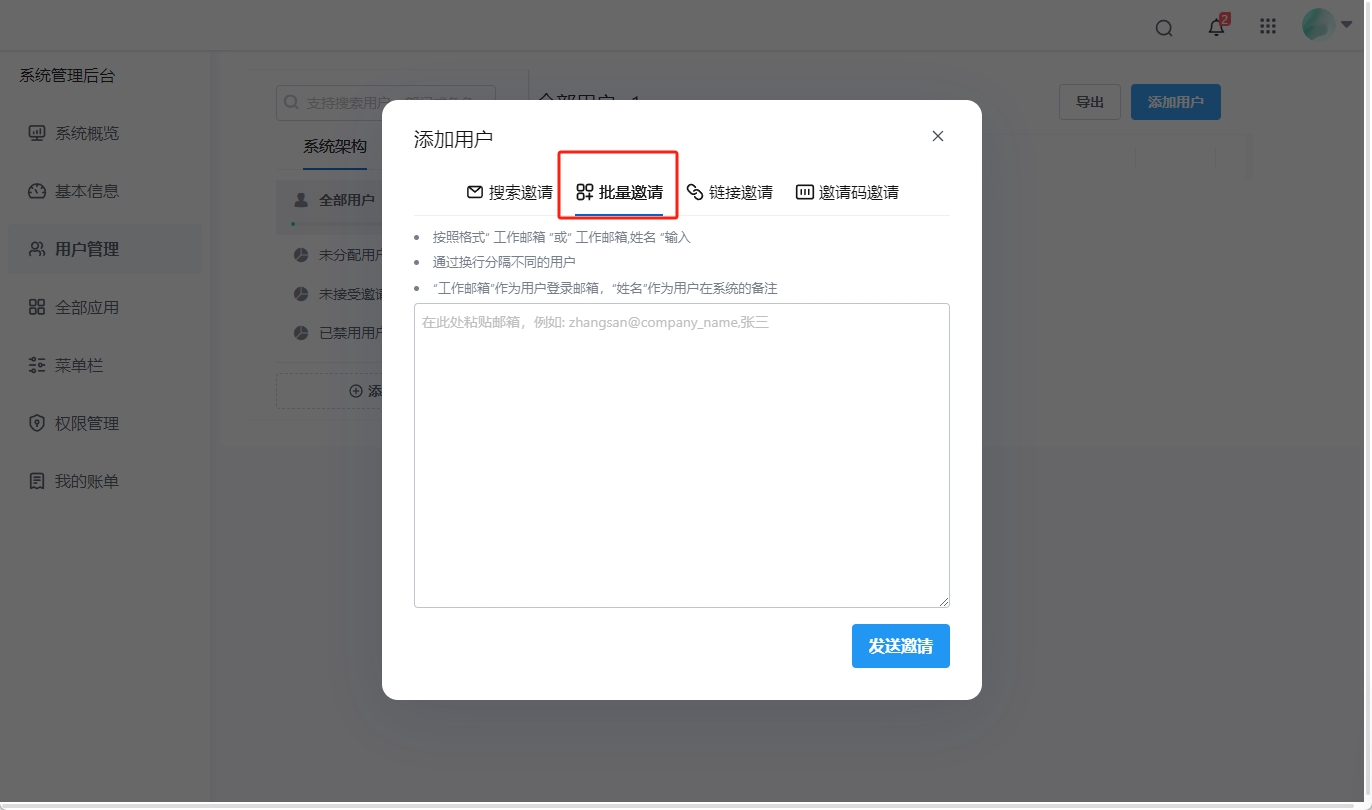Click the 导出 export button
Image resolution: width=1372 pixels, height=810 pixels.
[1089, 101]
